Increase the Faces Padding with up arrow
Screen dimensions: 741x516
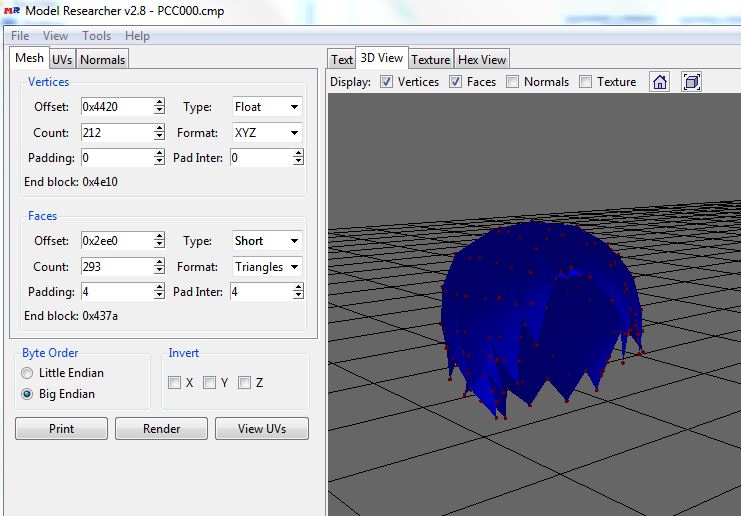coord(159,288)
